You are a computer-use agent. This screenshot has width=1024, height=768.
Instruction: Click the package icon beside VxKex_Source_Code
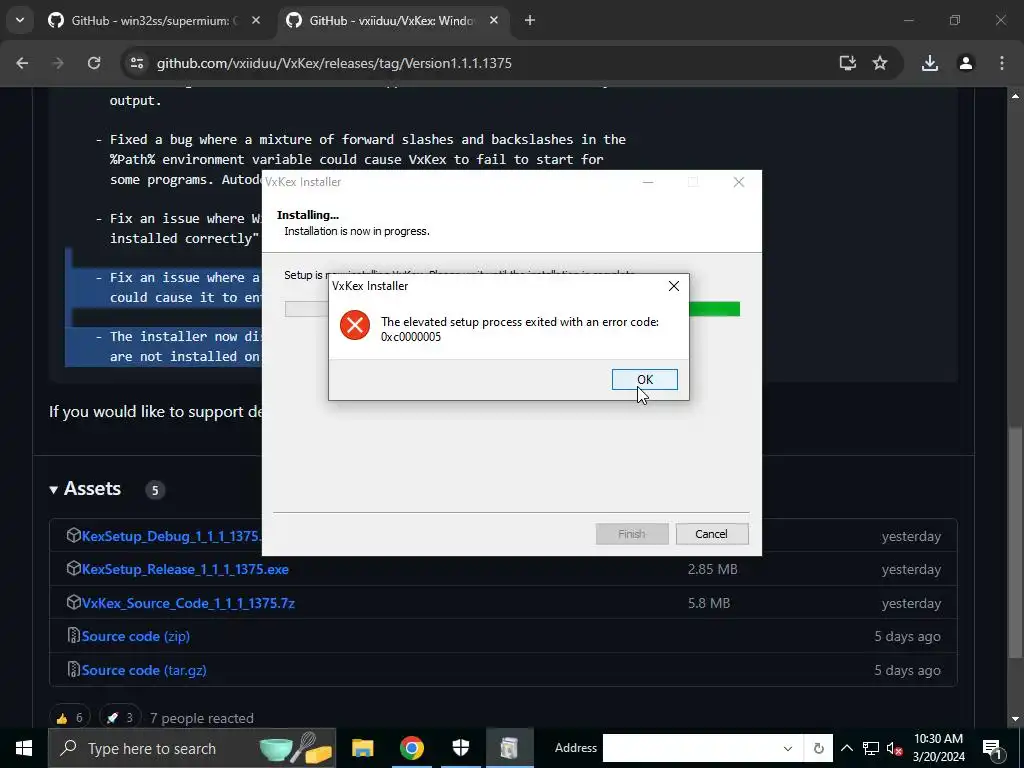[73, 602]
